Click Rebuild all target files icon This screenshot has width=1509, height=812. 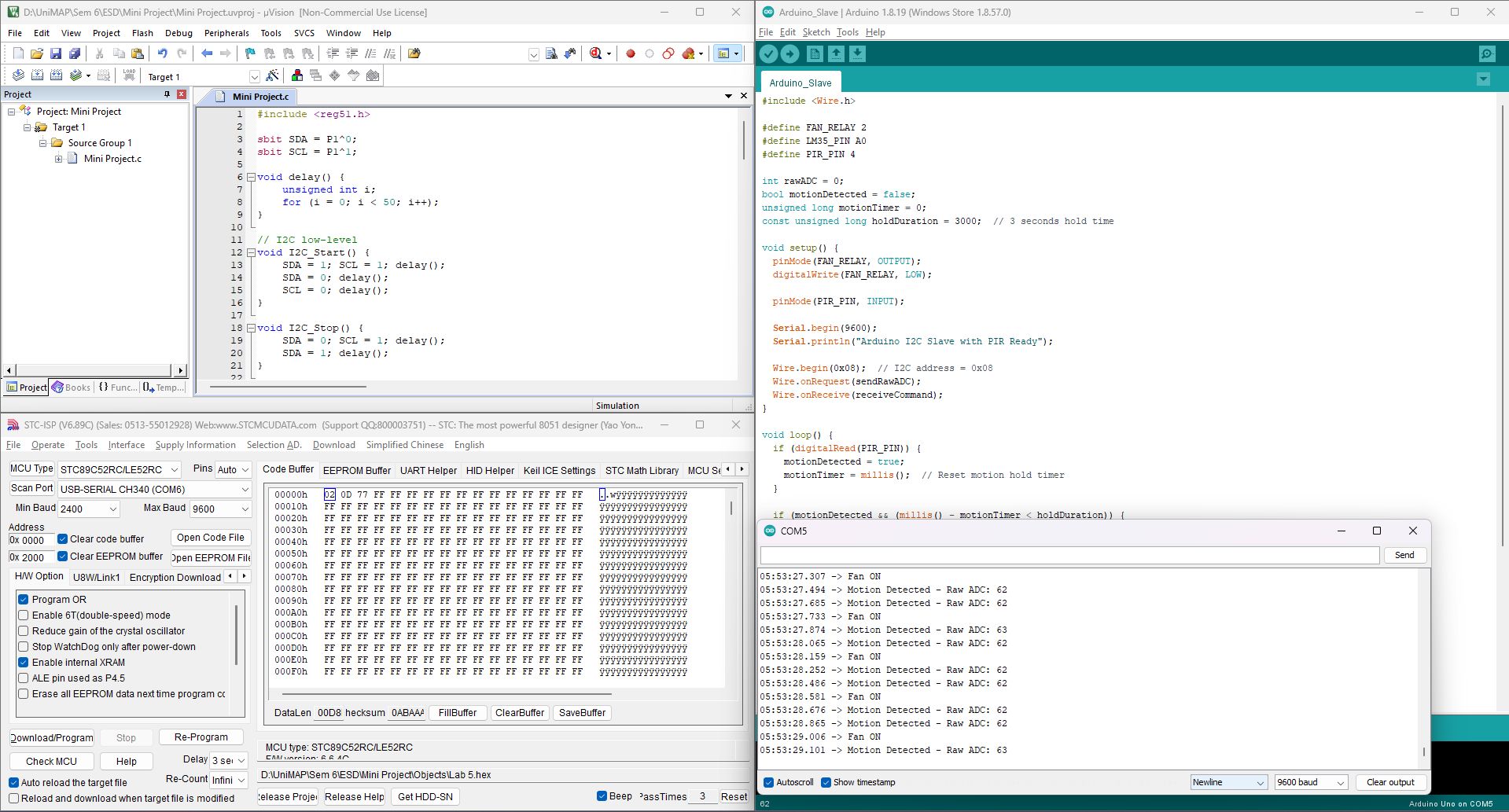pyautogui.click(x=56, y=75)
